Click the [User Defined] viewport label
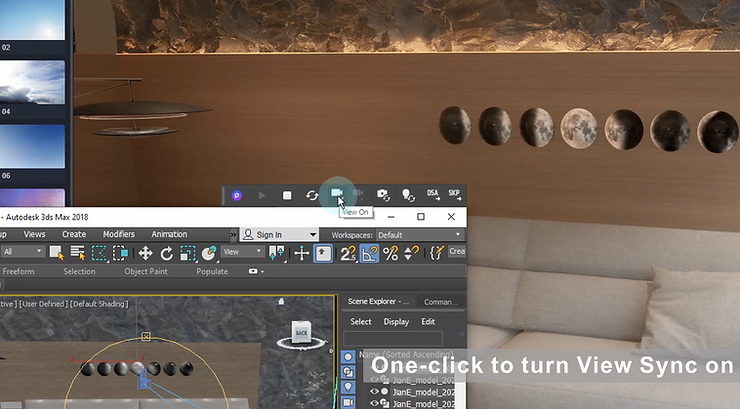The height and width of the screenshot is (409, 740). (x=44, y=304)
